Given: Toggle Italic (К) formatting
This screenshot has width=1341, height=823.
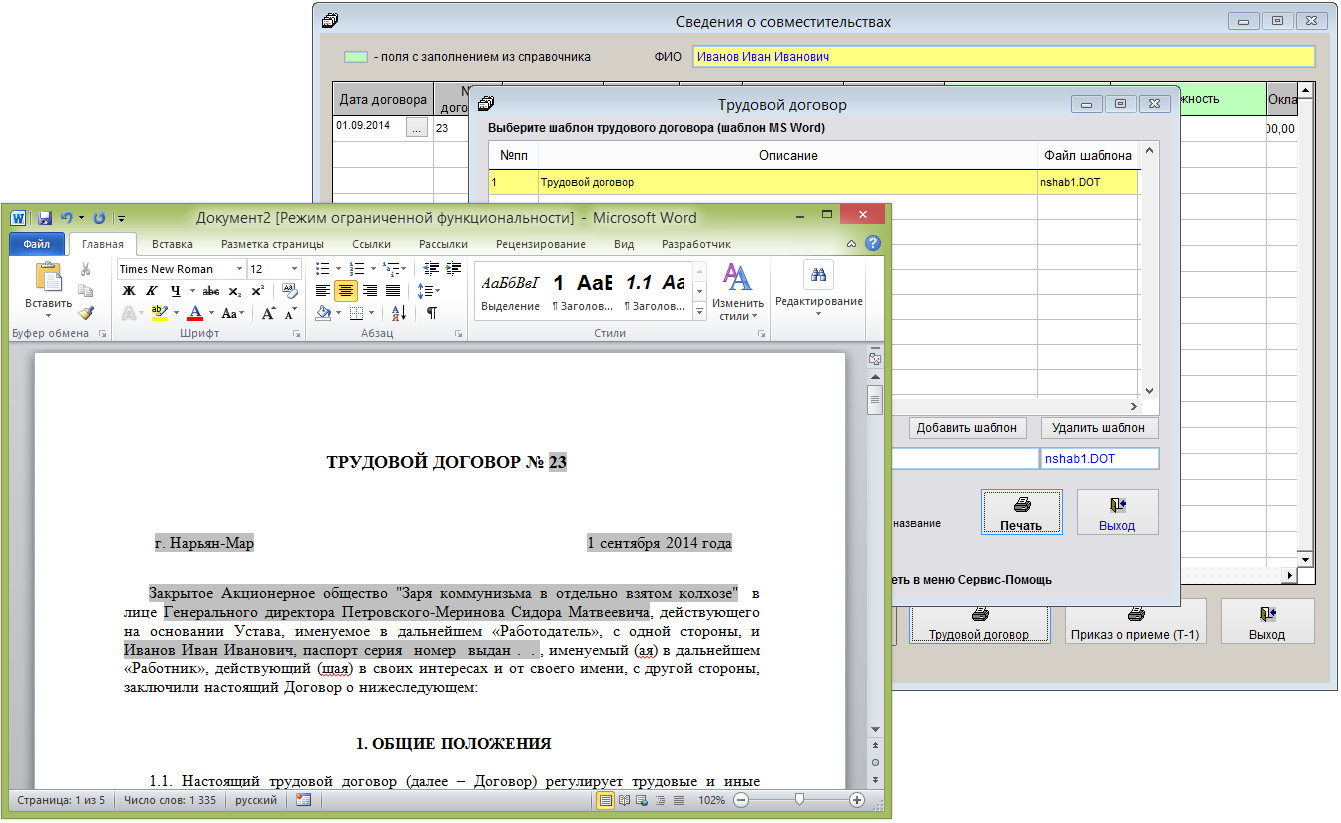Looking at the screenshot, I should coord(152,291).
